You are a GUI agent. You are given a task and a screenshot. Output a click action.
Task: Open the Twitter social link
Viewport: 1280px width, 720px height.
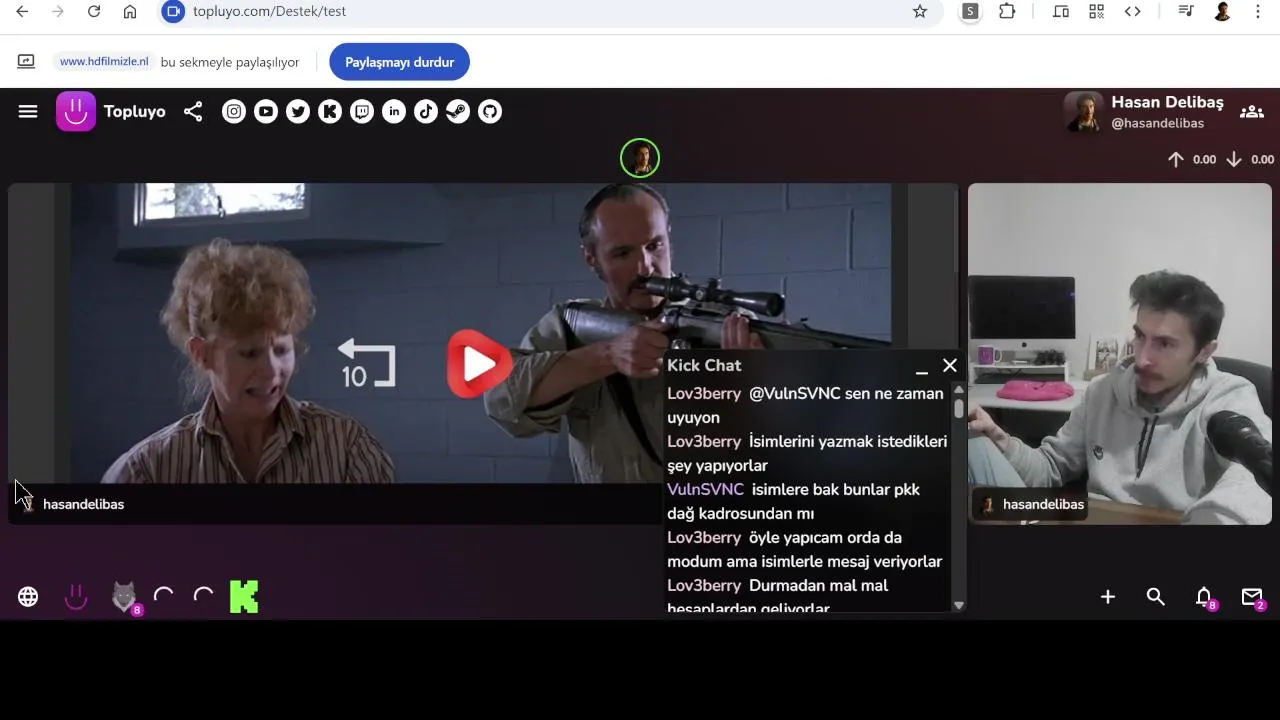point(298,112)
